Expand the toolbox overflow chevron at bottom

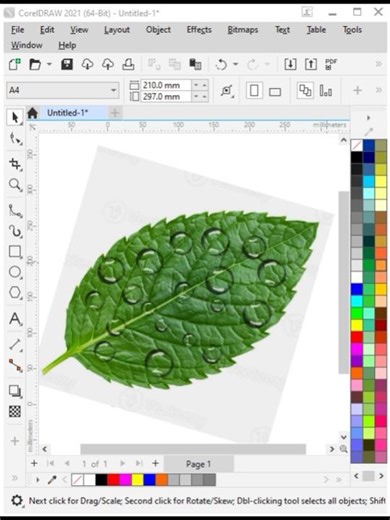(15, 478)
